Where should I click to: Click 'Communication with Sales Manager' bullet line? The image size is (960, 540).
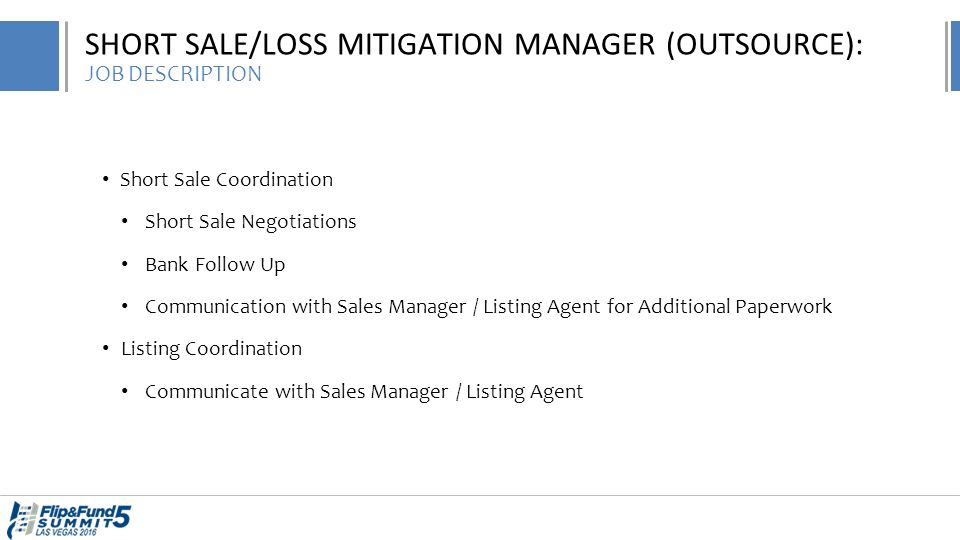click(x=488, y=306)
